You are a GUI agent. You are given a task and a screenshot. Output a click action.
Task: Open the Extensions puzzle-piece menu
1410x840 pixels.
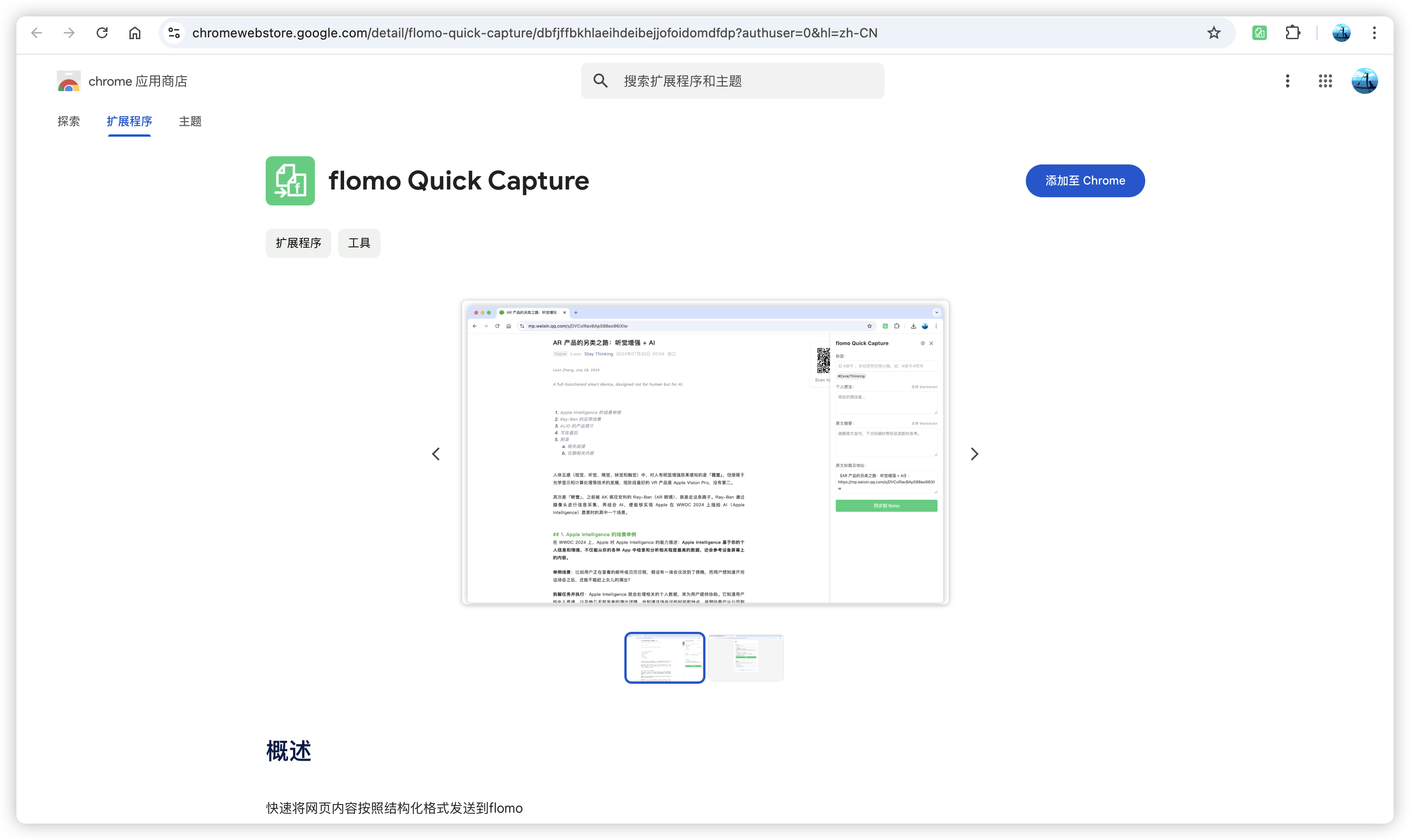click(1293, 33)
